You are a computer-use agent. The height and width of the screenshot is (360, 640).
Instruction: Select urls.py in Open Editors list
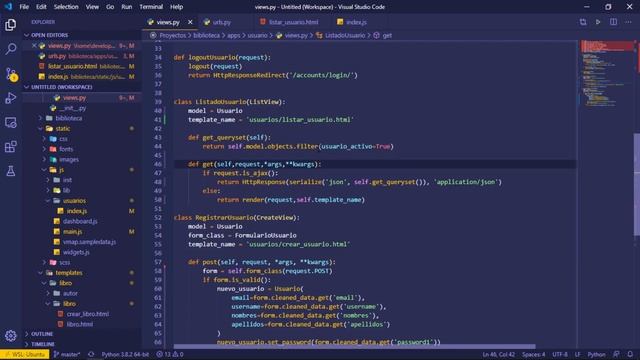pyautogui.click(x=82, y=56)
